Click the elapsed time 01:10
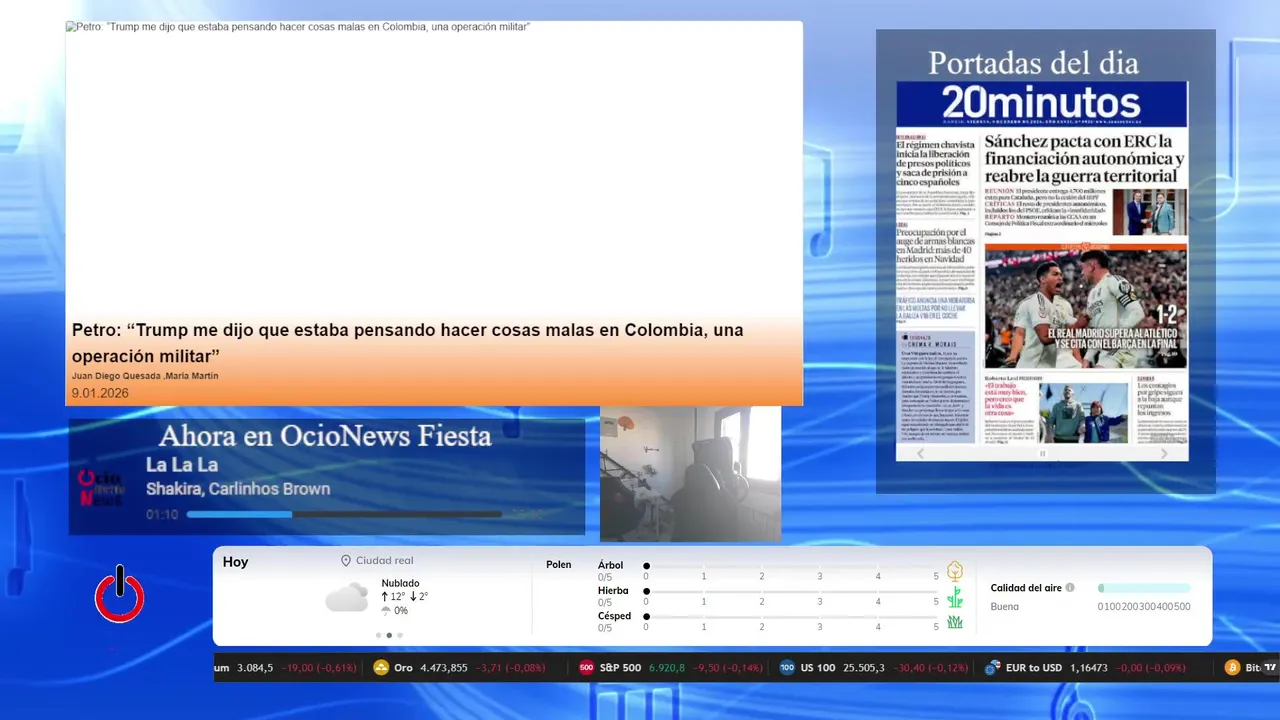The width and height of the screenshot is (1280, 720). tap(162, 515)
